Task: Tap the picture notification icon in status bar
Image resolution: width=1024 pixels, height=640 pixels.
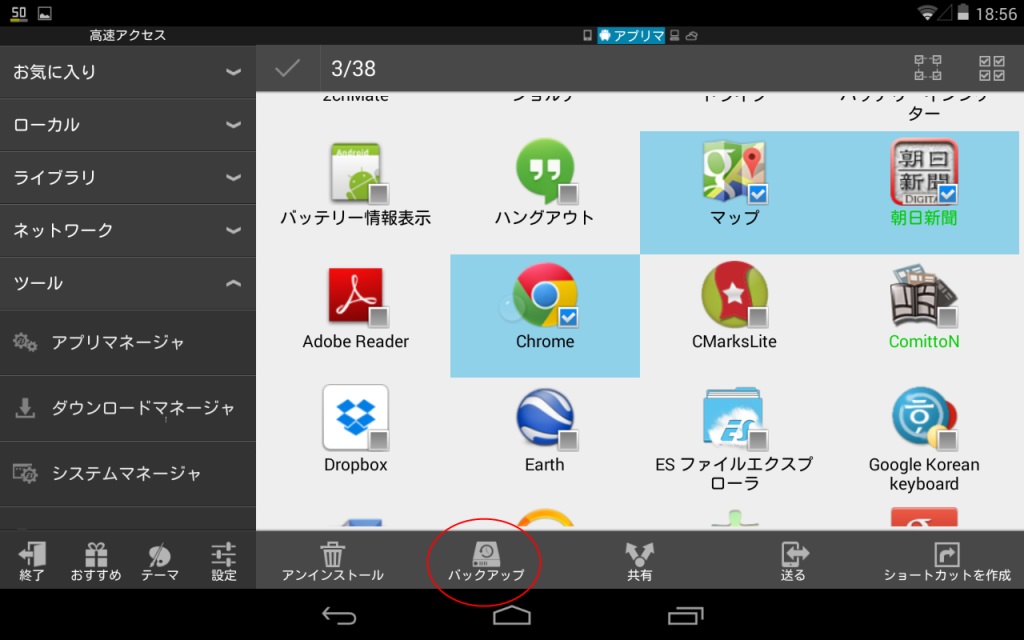Action: click(x=45, y=13)
